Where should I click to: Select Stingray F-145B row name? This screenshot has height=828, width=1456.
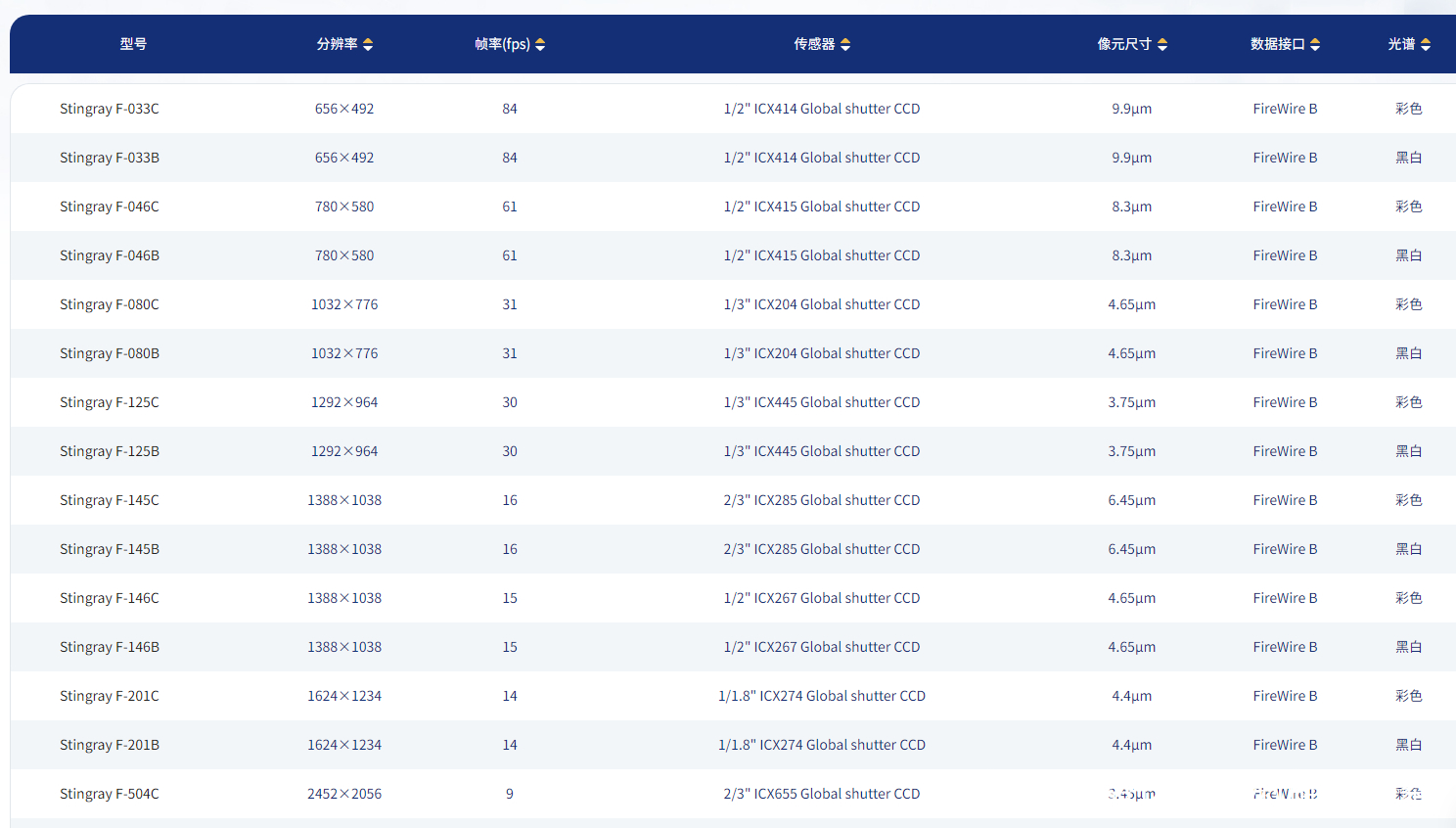110,549
